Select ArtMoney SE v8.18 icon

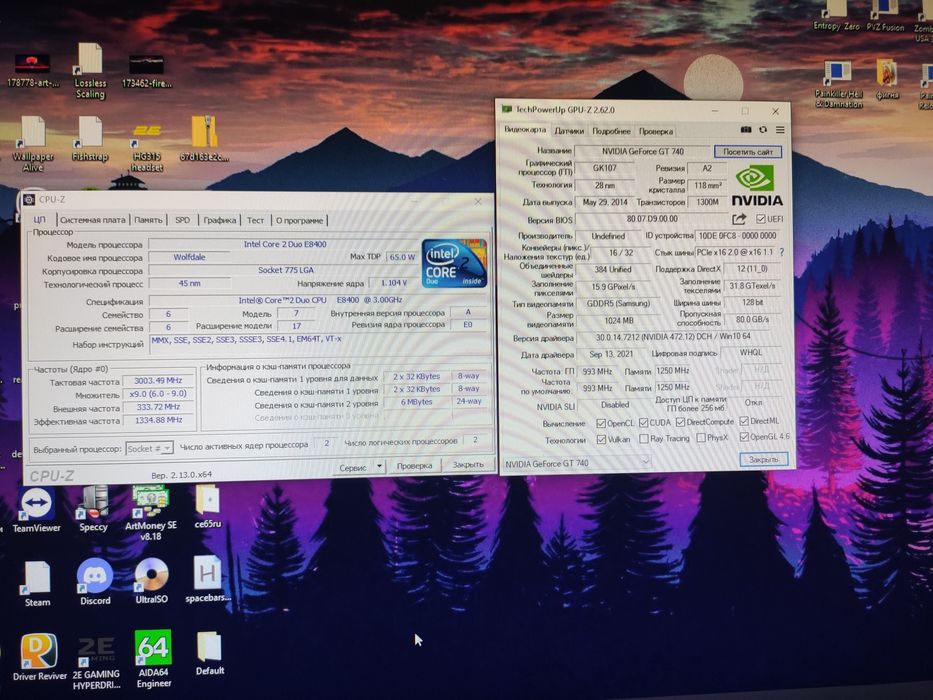[151, 512]
